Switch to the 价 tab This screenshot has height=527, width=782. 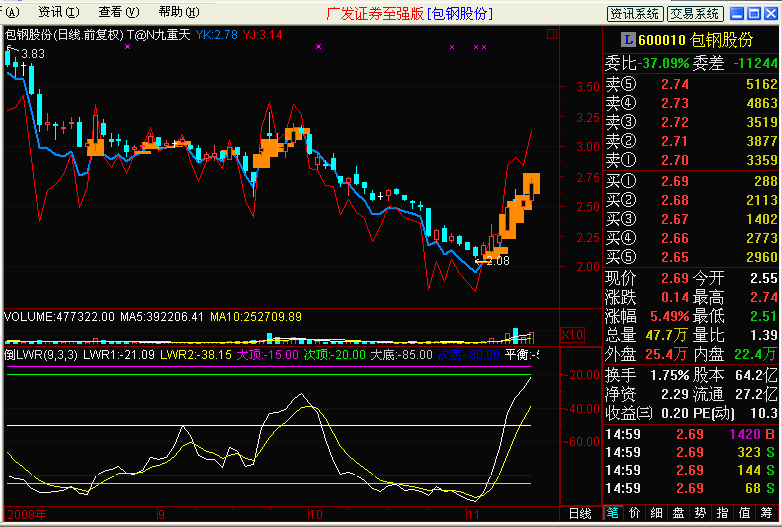[x=634, y=513]
